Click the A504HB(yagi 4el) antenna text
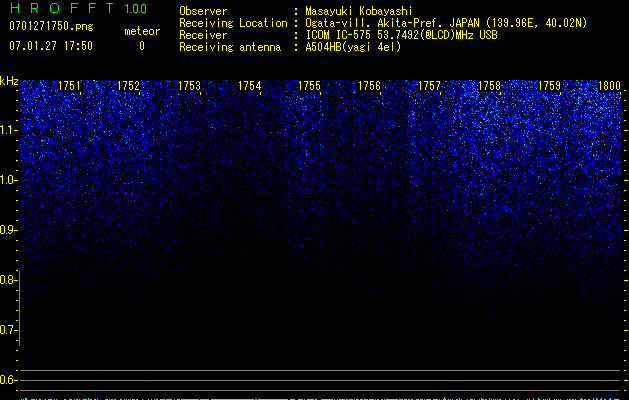The width and height of the screenshot is (629, 400). coord(353,47)
